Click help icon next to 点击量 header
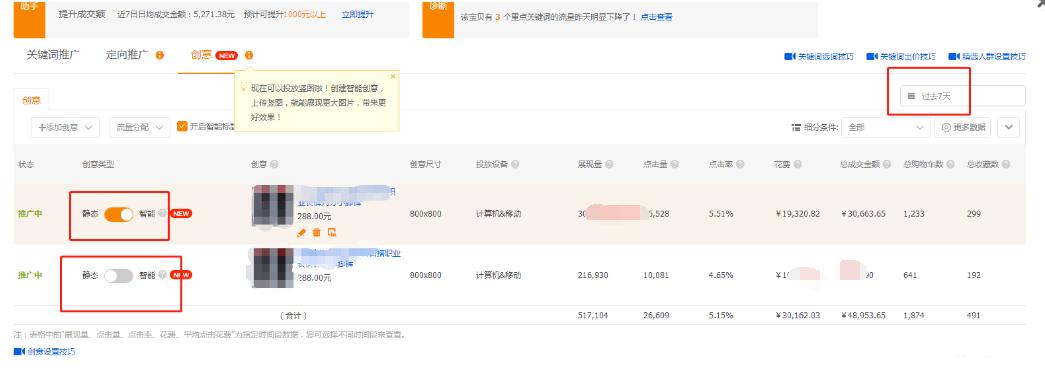The height and width of the screenshot is (381, 1045). 674,164
